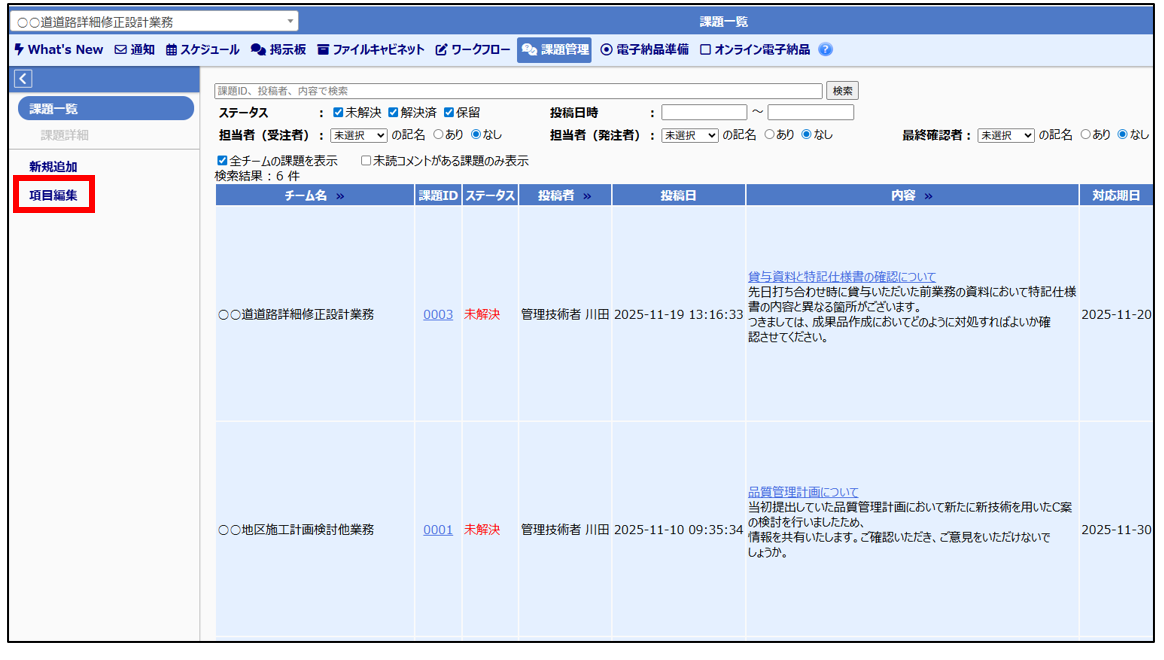Image resolution: width=1164 pixels, height=660 pixels.
Task: Enable 未読コメントがある課題のみ表示 checkbox
Action: tap(366, 161)
